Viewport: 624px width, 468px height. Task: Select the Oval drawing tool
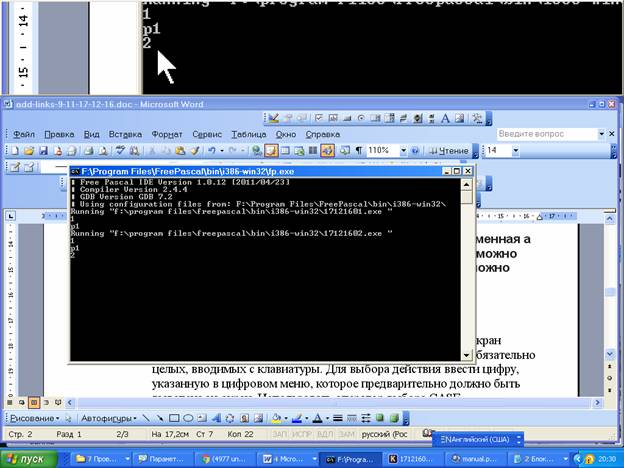188,418
